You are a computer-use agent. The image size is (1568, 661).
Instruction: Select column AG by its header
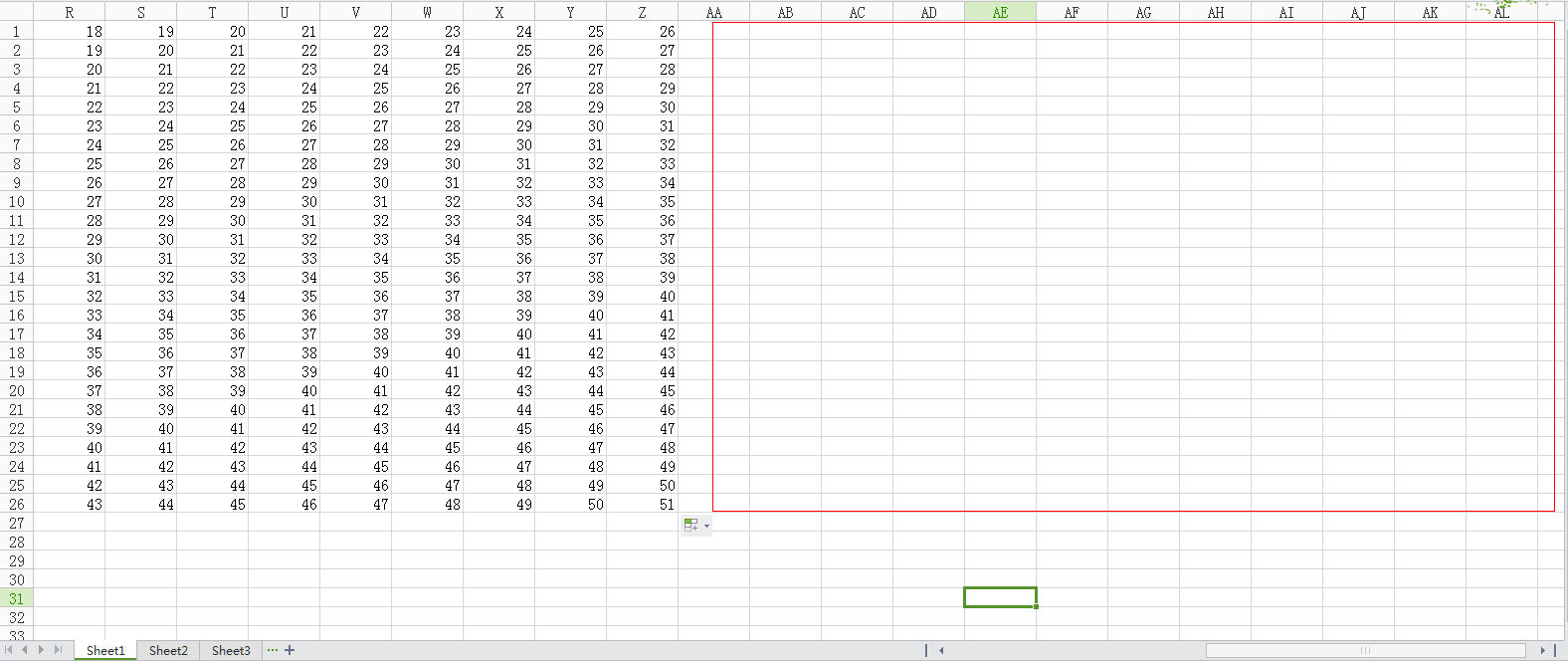click(x=1144, y=12)
